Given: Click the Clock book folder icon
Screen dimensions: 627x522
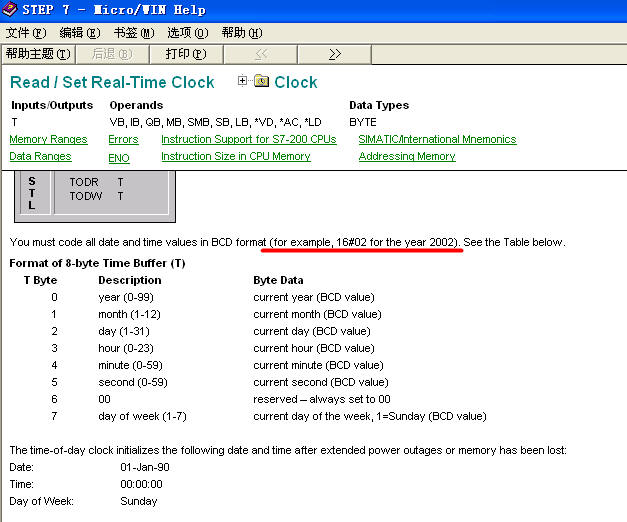Looking at the screenshot, I should tap(261, 82).
